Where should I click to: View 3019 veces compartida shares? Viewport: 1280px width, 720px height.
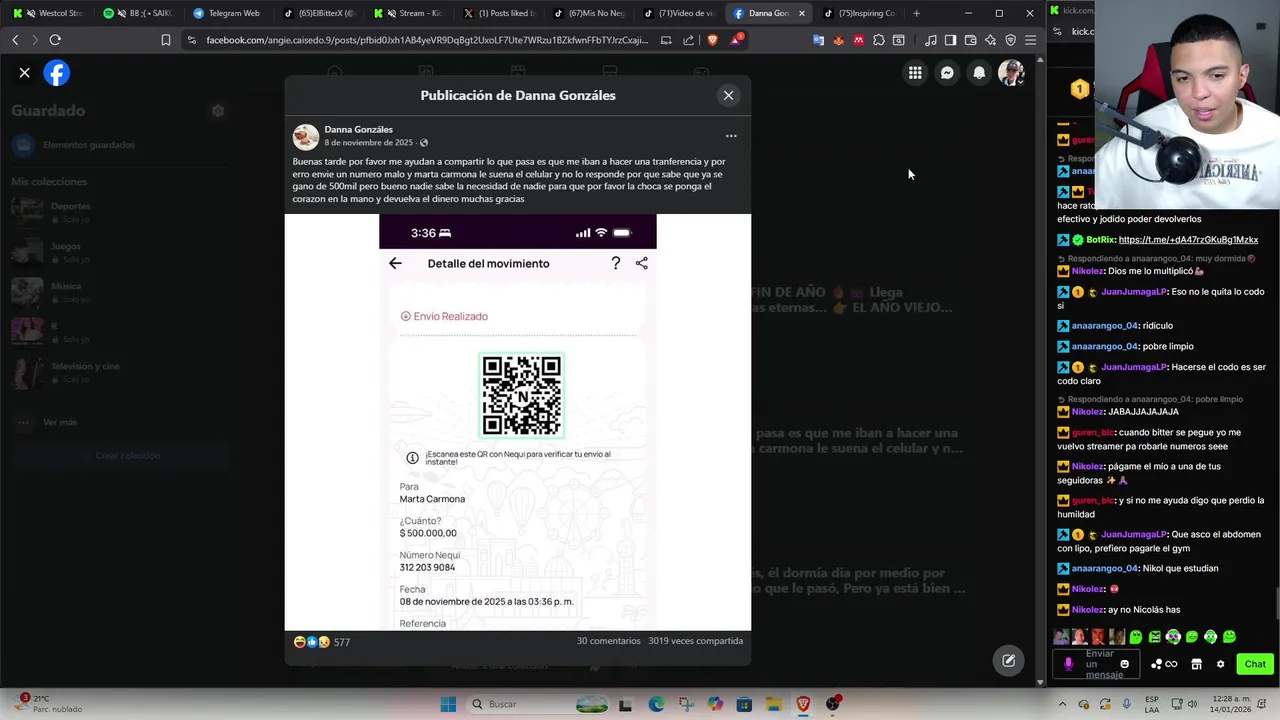[x=695, y=641]
